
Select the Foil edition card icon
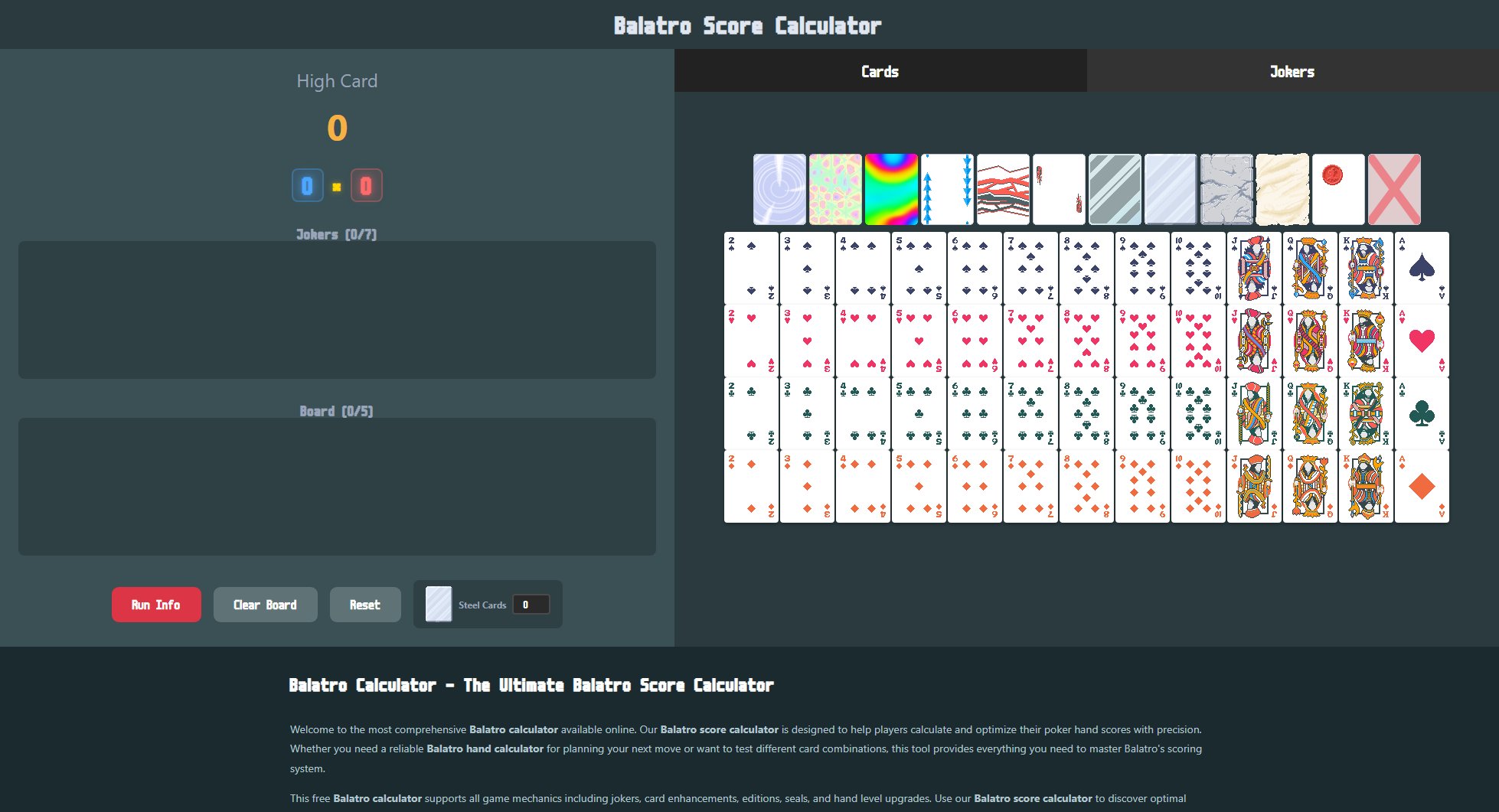click(779, 189)
